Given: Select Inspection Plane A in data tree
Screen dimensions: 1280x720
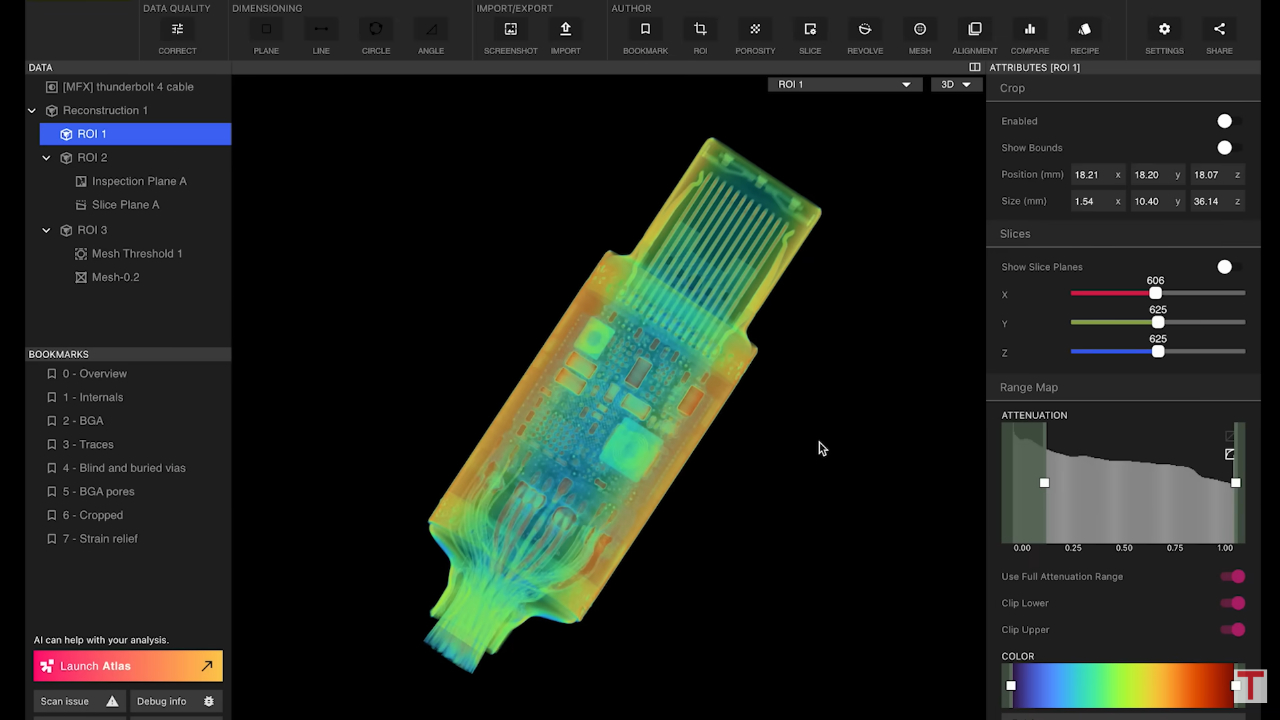Looking at the screenshot, I should [139, 181].
